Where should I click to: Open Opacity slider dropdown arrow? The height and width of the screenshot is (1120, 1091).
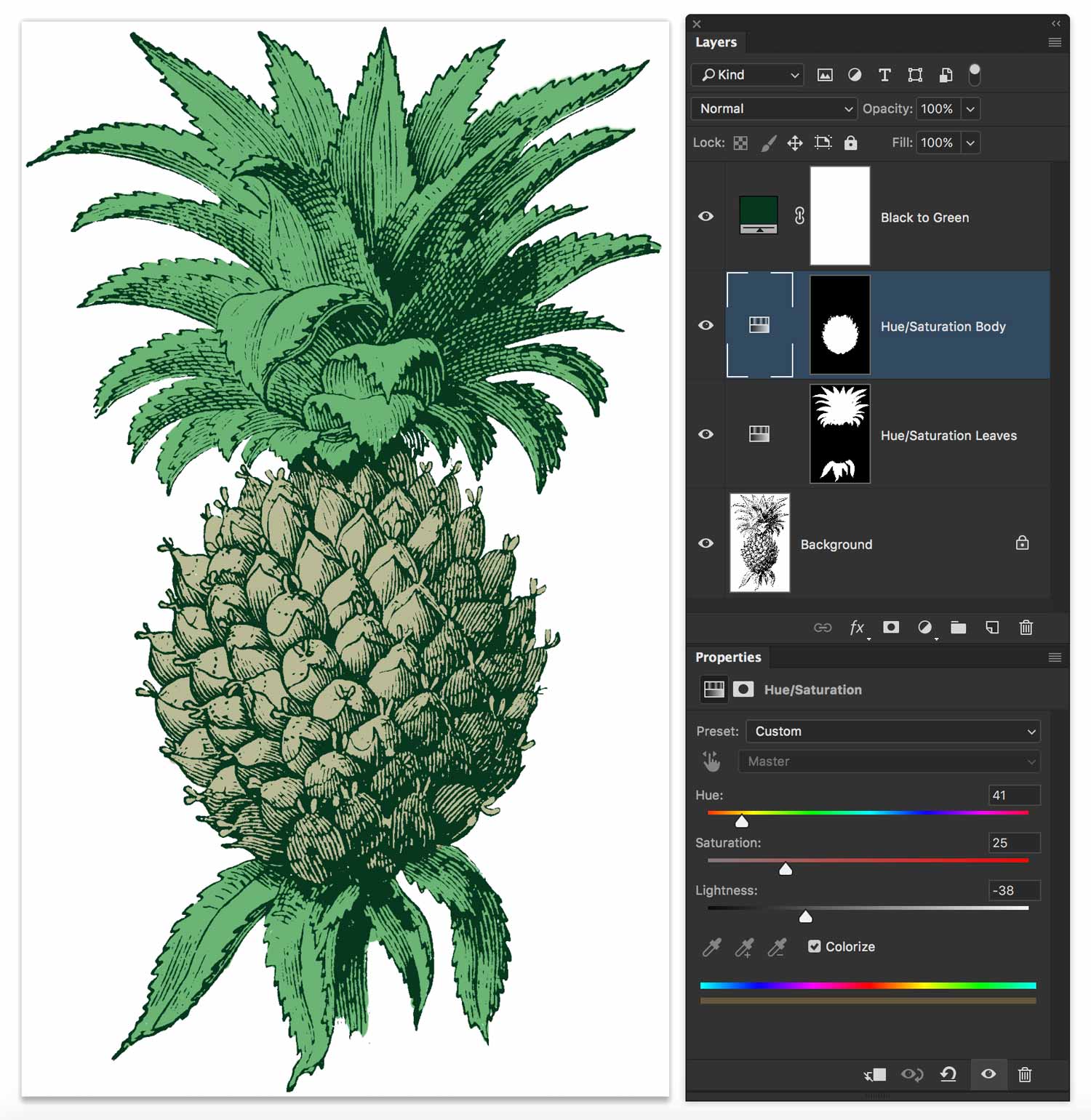click(x=970, y=109)
